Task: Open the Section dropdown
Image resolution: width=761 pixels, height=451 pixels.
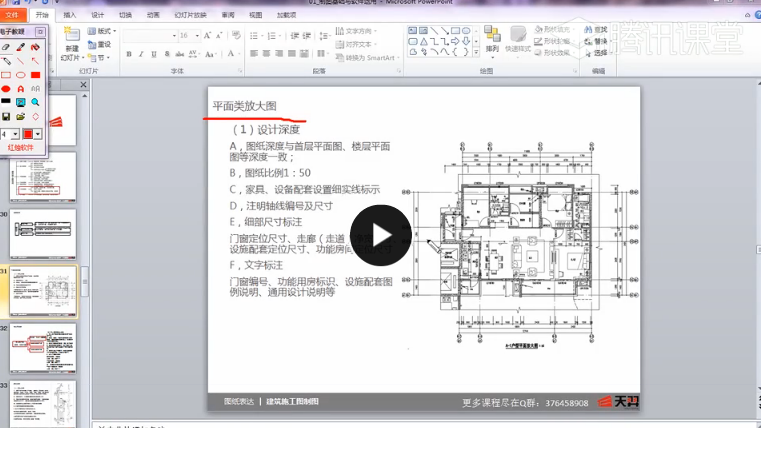Action: (99, 57)
